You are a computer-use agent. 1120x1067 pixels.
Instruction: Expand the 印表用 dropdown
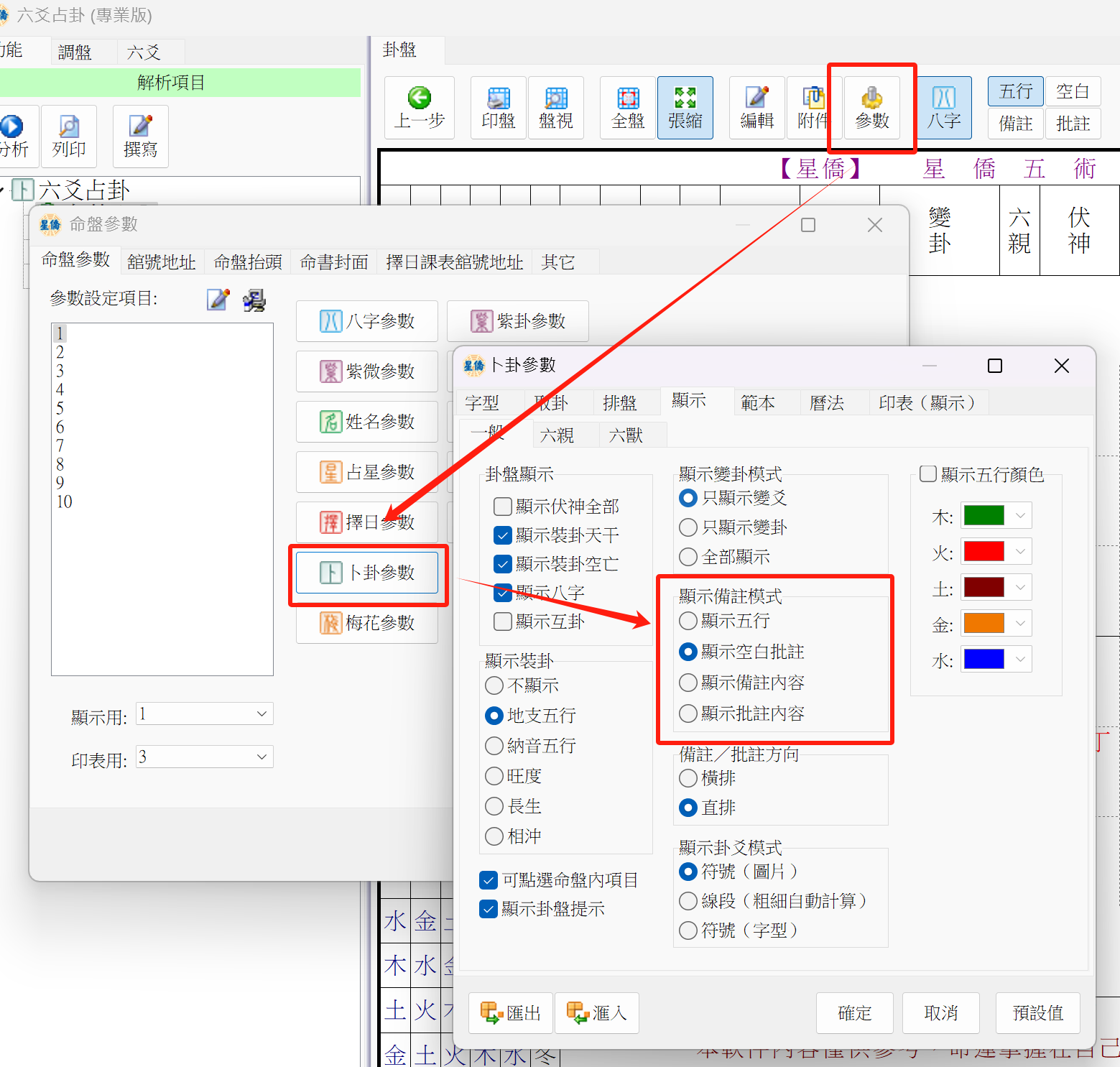click(262, 757)
